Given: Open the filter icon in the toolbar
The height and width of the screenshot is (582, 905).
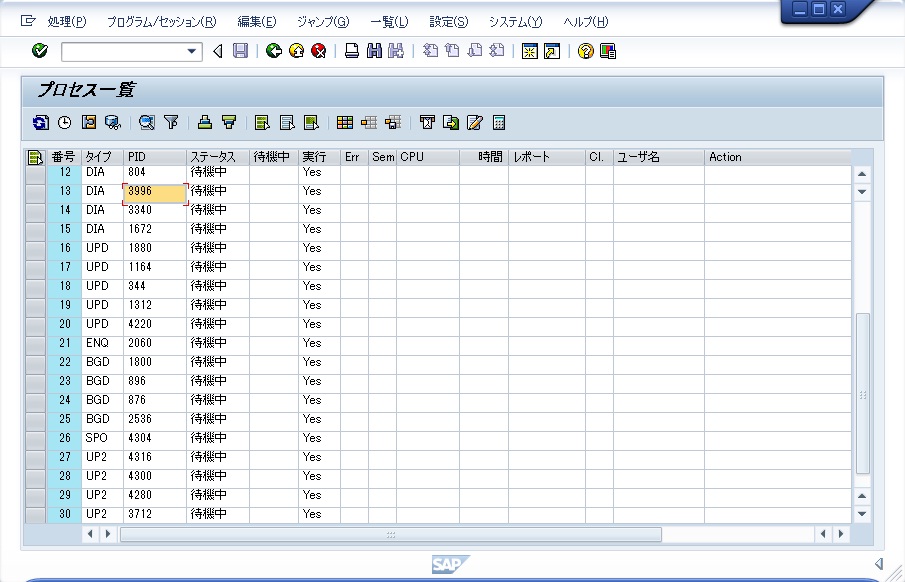Looking at the screenshot, I should tap(170, 122).
